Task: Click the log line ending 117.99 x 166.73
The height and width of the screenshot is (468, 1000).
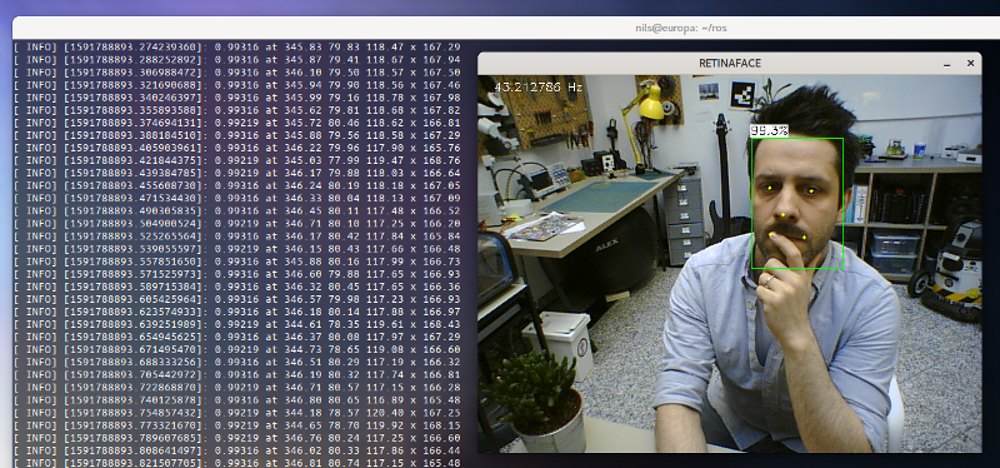Action: point(237,261)
